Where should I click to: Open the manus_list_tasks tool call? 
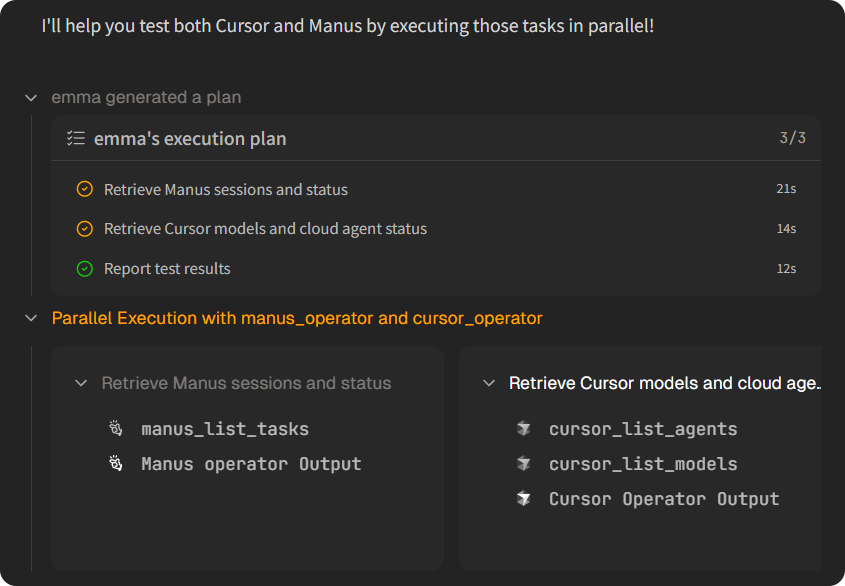tap(225, 429)
